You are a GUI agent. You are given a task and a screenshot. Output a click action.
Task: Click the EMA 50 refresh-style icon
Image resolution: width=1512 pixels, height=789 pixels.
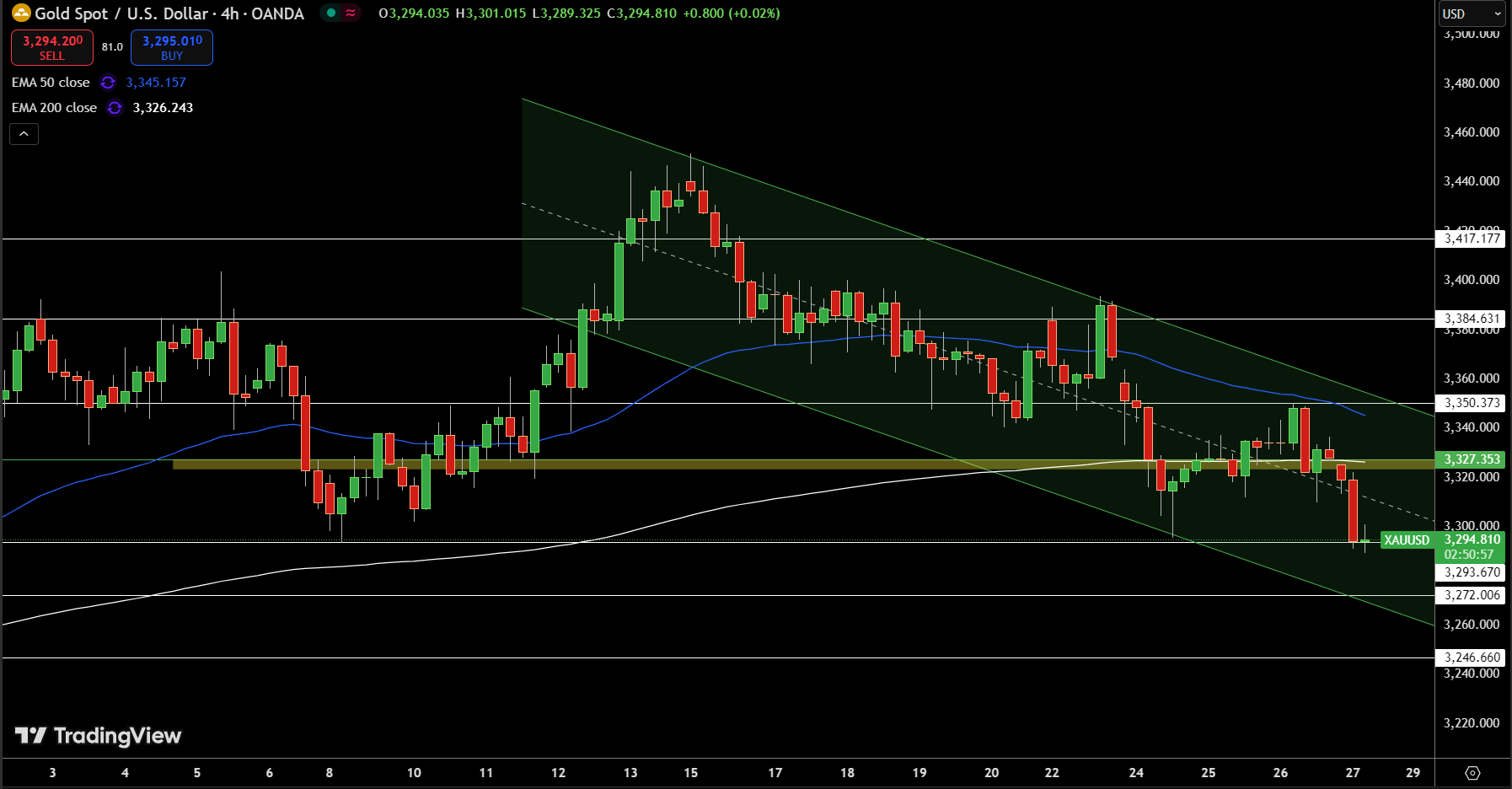tap(108, 83)
